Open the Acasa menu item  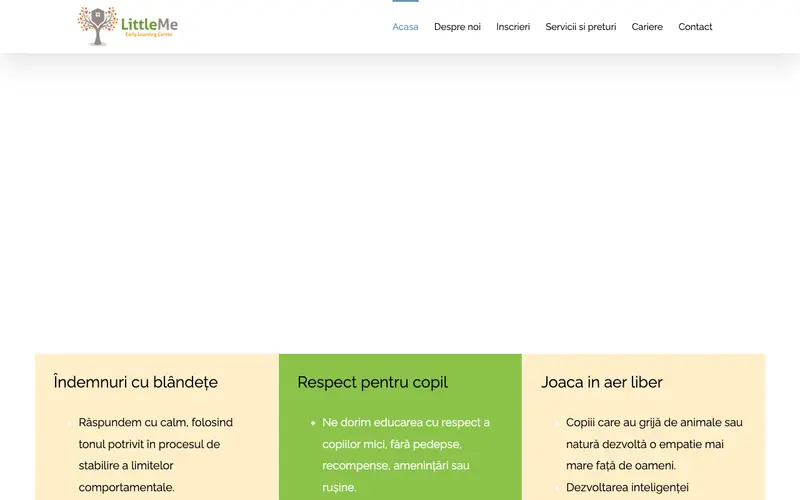405,27
